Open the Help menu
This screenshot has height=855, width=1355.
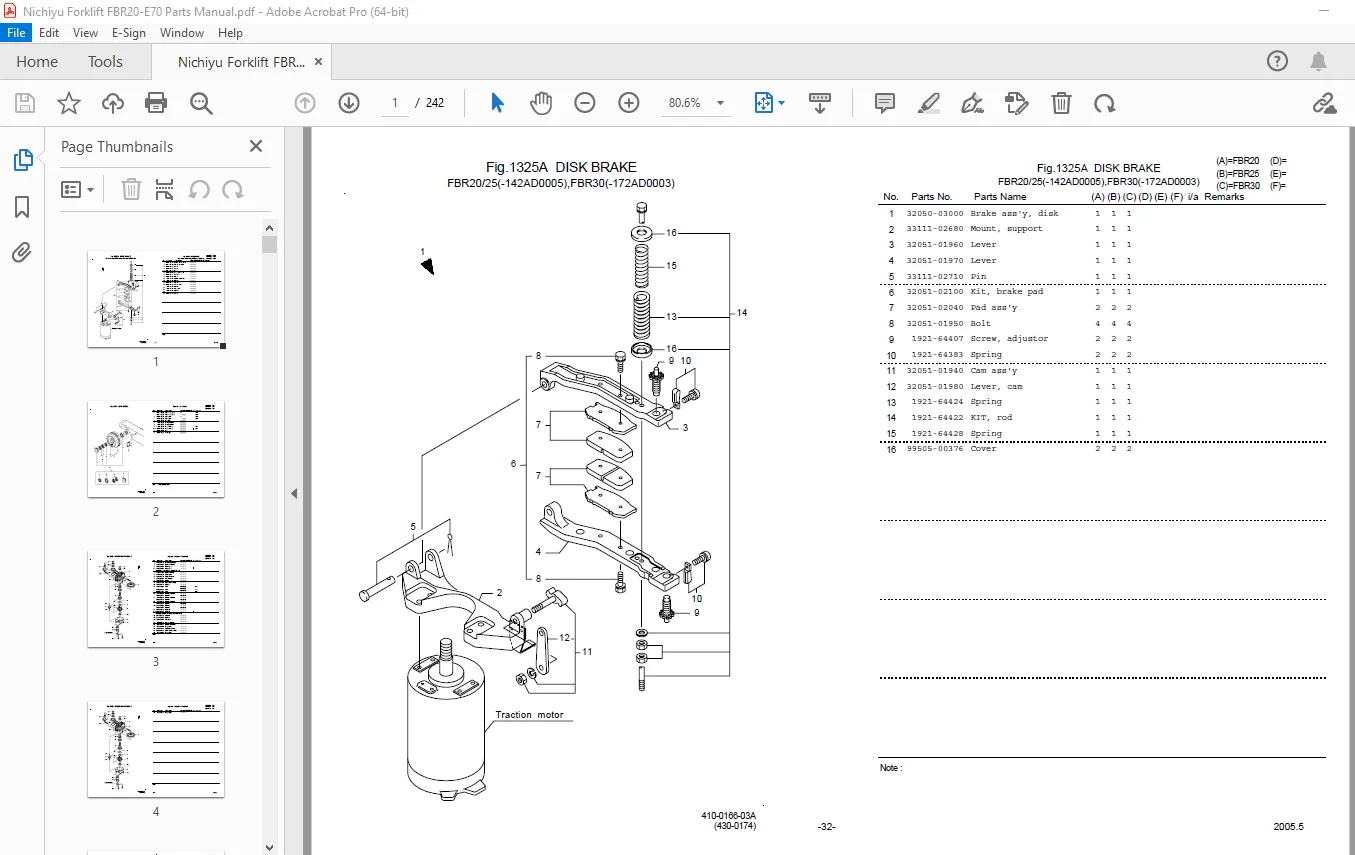point(230,32)
